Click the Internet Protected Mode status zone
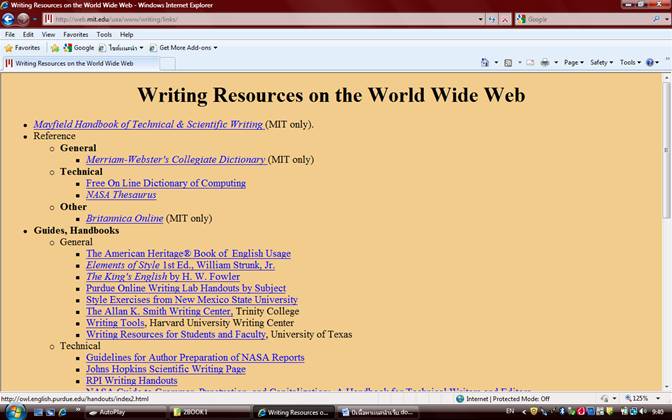 pyautogui.click(x=504, y=399)
